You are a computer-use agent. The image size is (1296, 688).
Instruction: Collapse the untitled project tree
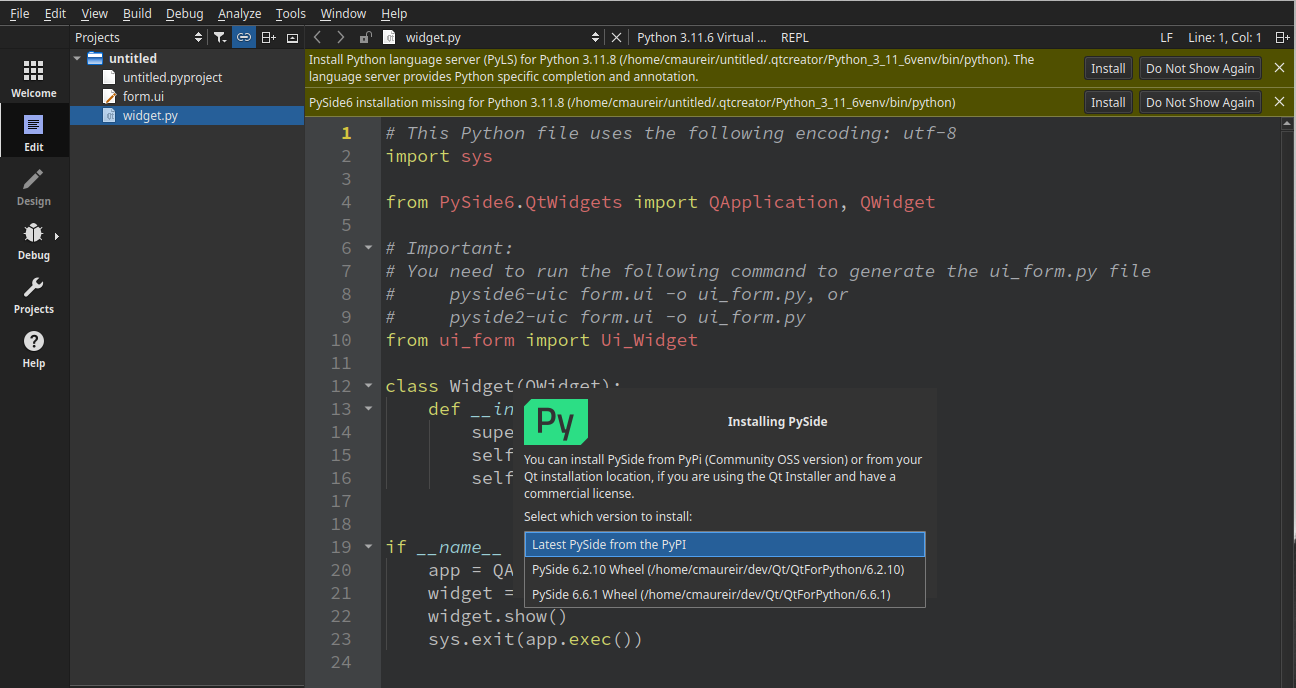(x=77, y=57)
